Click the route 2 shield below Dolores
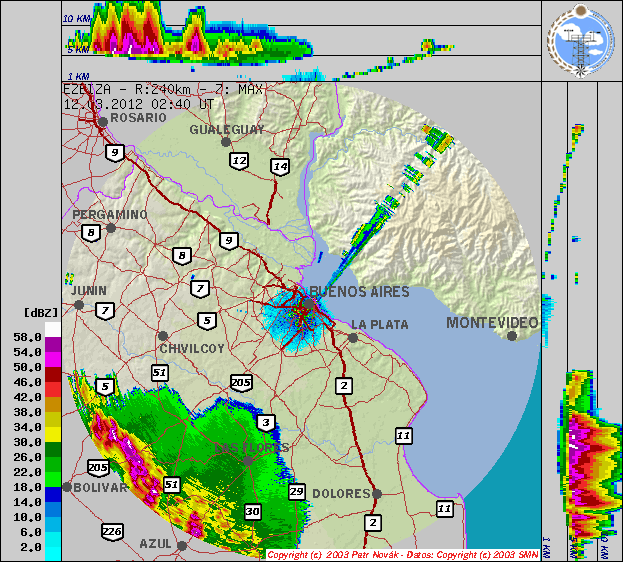This screenshot has width=623, height=562. (x=373, y=523)
